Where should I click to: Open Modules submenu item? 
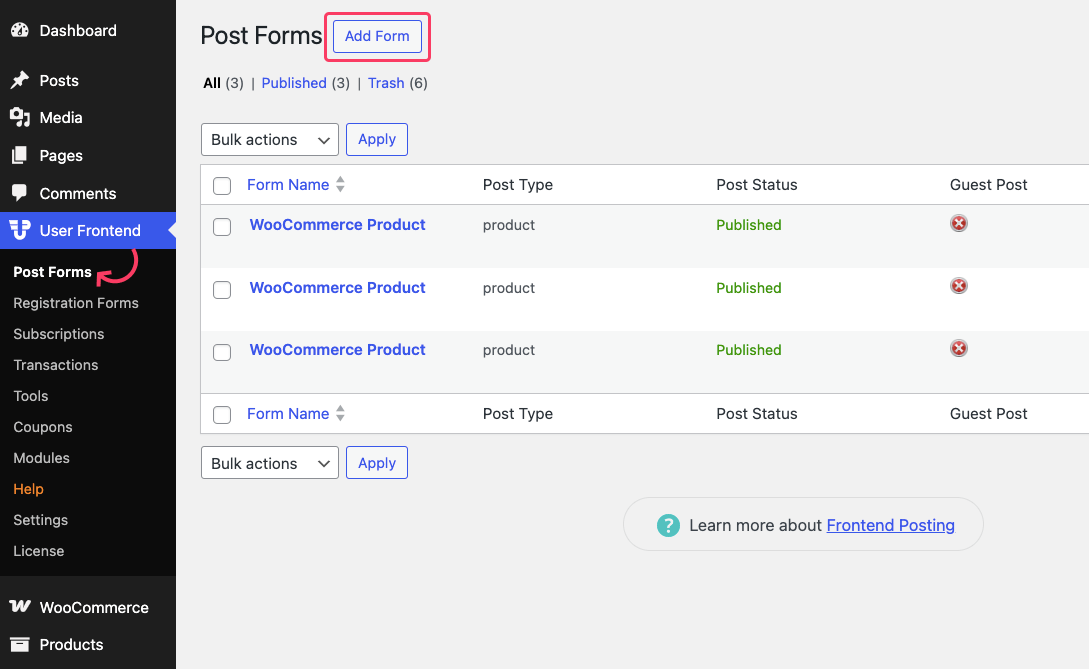[41, 458]
